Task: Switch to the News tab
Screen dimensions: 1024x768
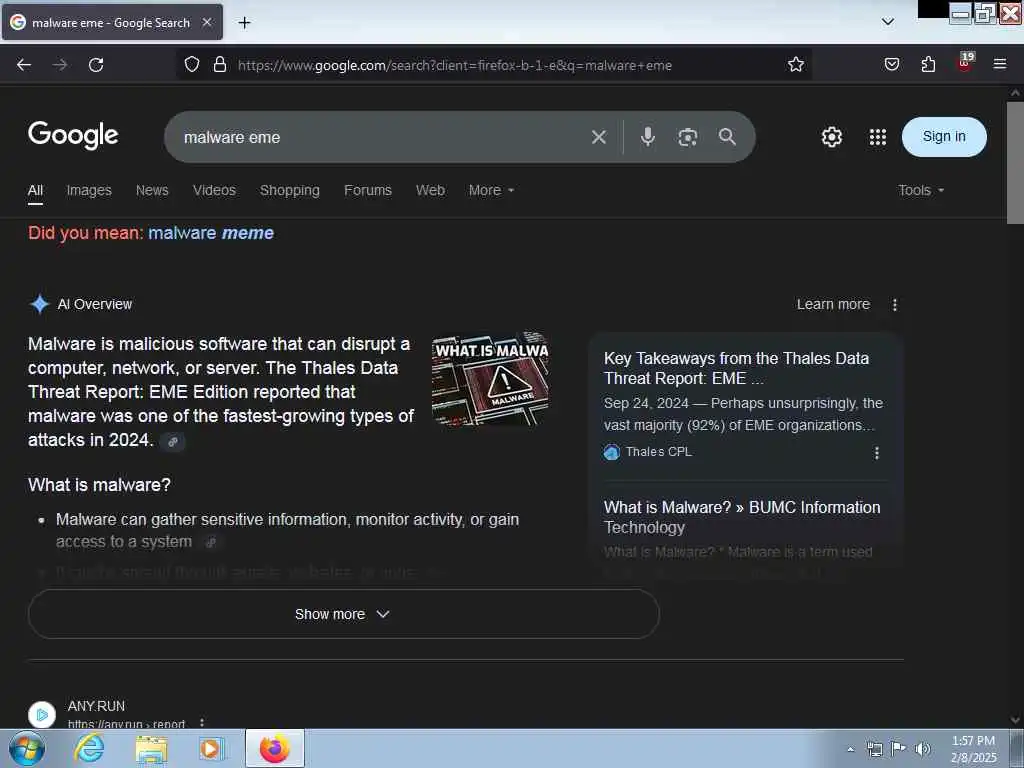Action: point(152,190)
